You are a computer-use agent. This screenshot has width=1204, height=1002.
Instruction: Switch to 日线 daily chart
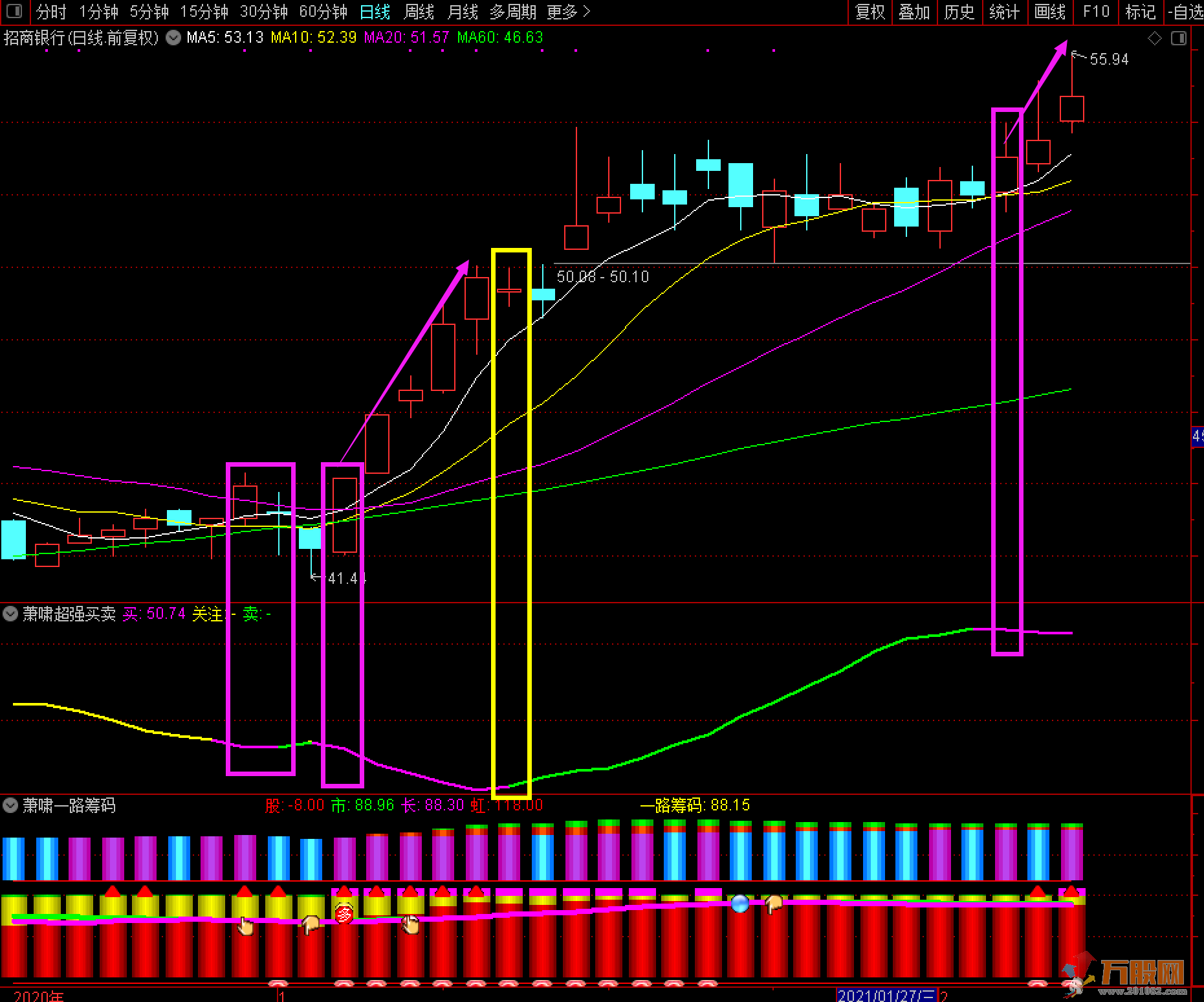pos(375,12)
